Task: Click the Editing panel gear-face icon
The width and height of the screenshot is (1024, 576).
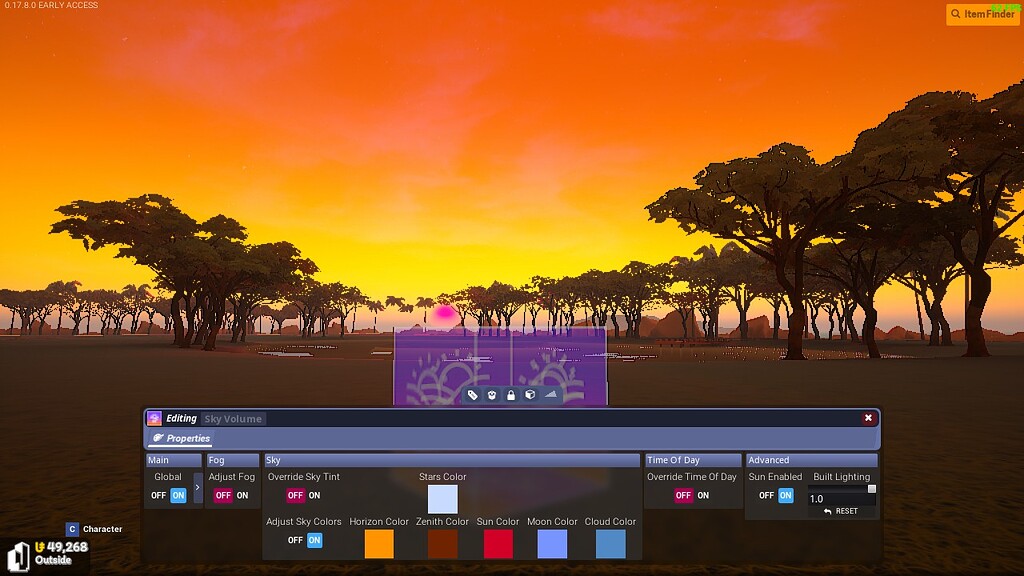Action: 155,418
